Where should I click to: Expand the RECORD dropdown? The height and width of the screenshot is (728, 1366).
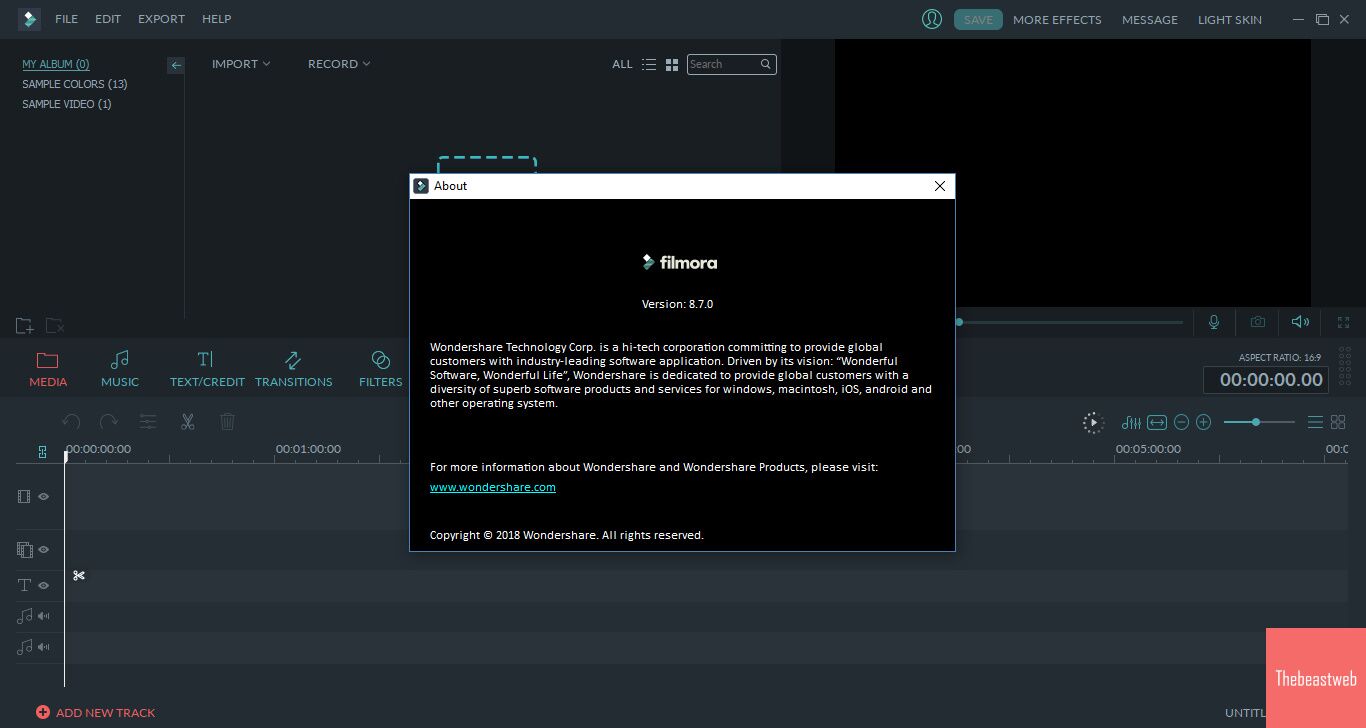point(339,64)
